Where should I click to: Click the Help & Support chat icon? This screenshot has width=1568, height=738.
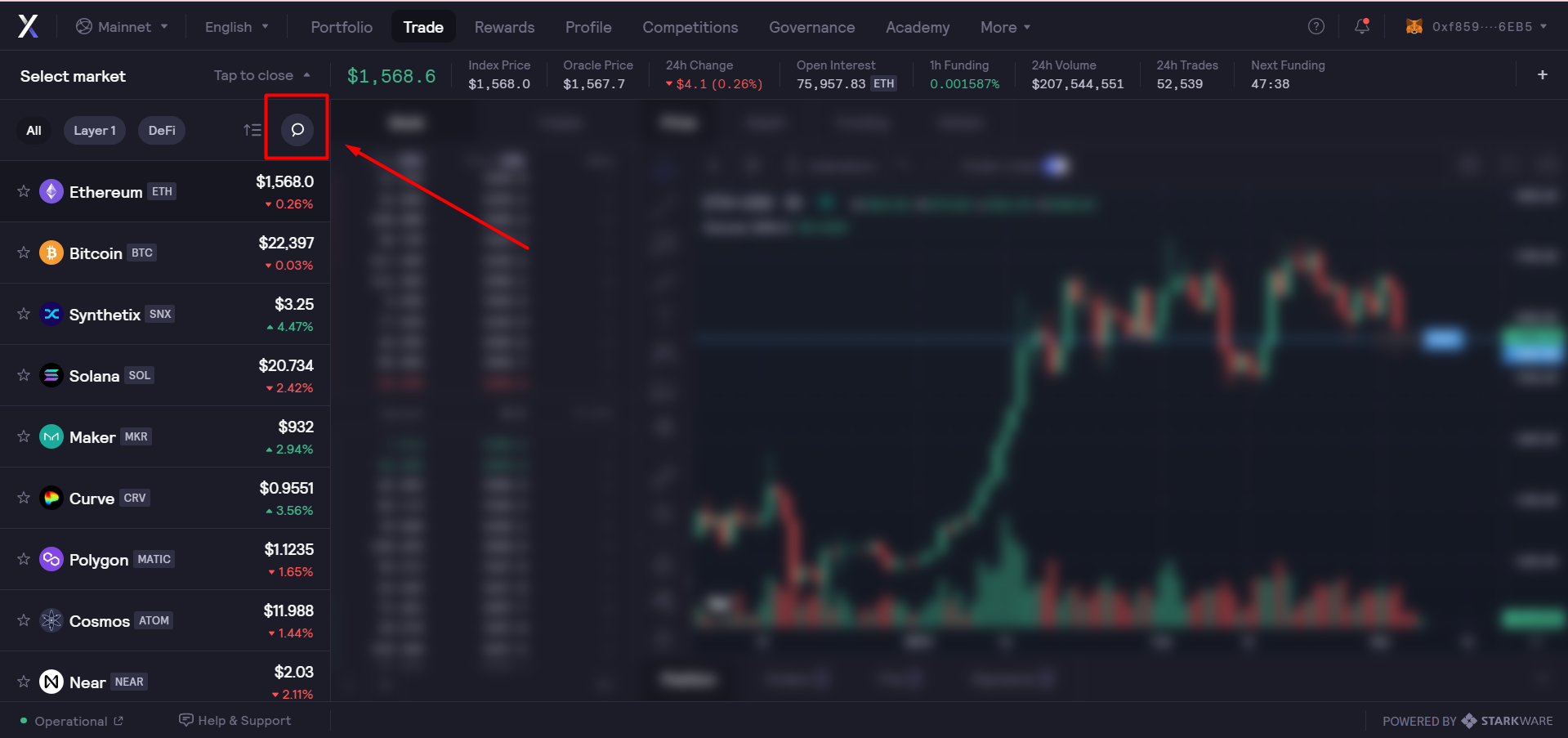tap(186, 720)
